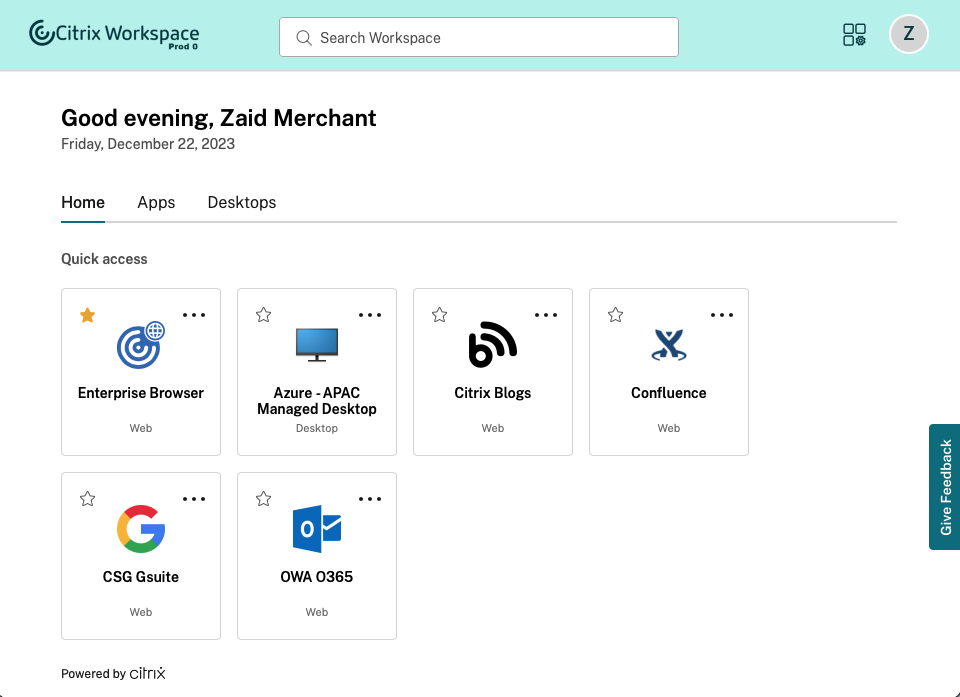Favorite the OWA O365 app star
This screenshot has height=697, width=960.
point(264,499)
